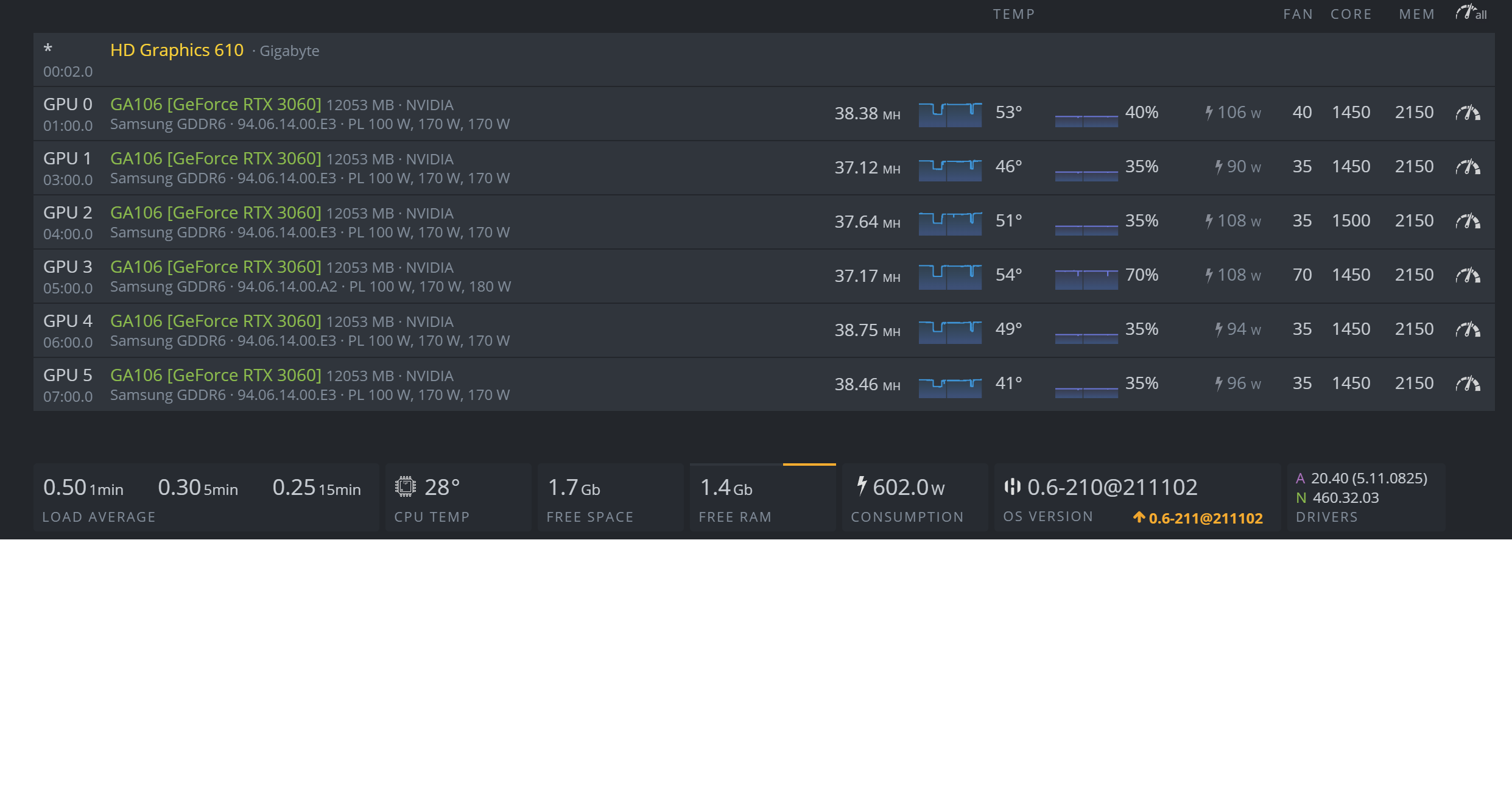Screen dimensions: 1512x789
Task: Click the GPU 3 fan percentage 70%
Action: point(1141,275)
